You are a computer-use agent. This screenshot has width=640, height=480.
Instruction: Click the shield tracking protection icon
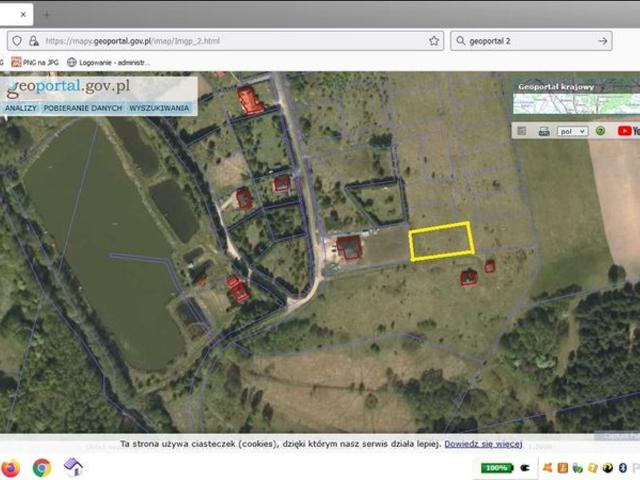(x=17, y=41)
